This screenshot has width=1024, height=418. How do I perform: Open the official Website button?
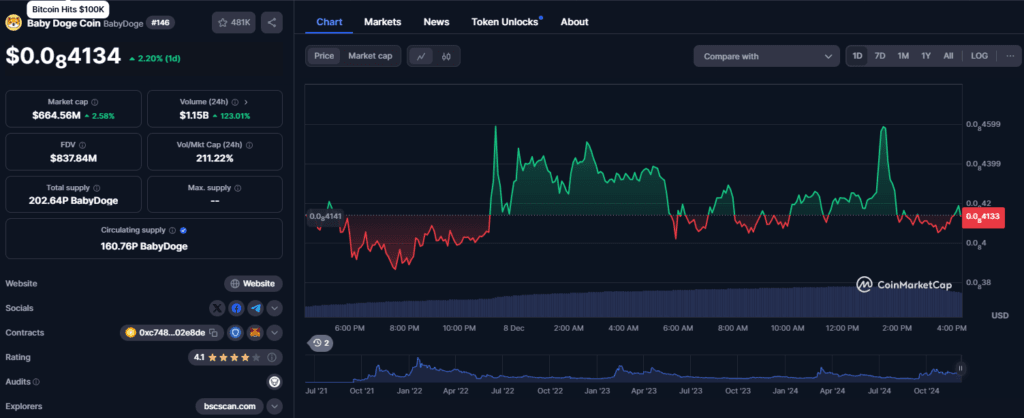pos(253,283)
